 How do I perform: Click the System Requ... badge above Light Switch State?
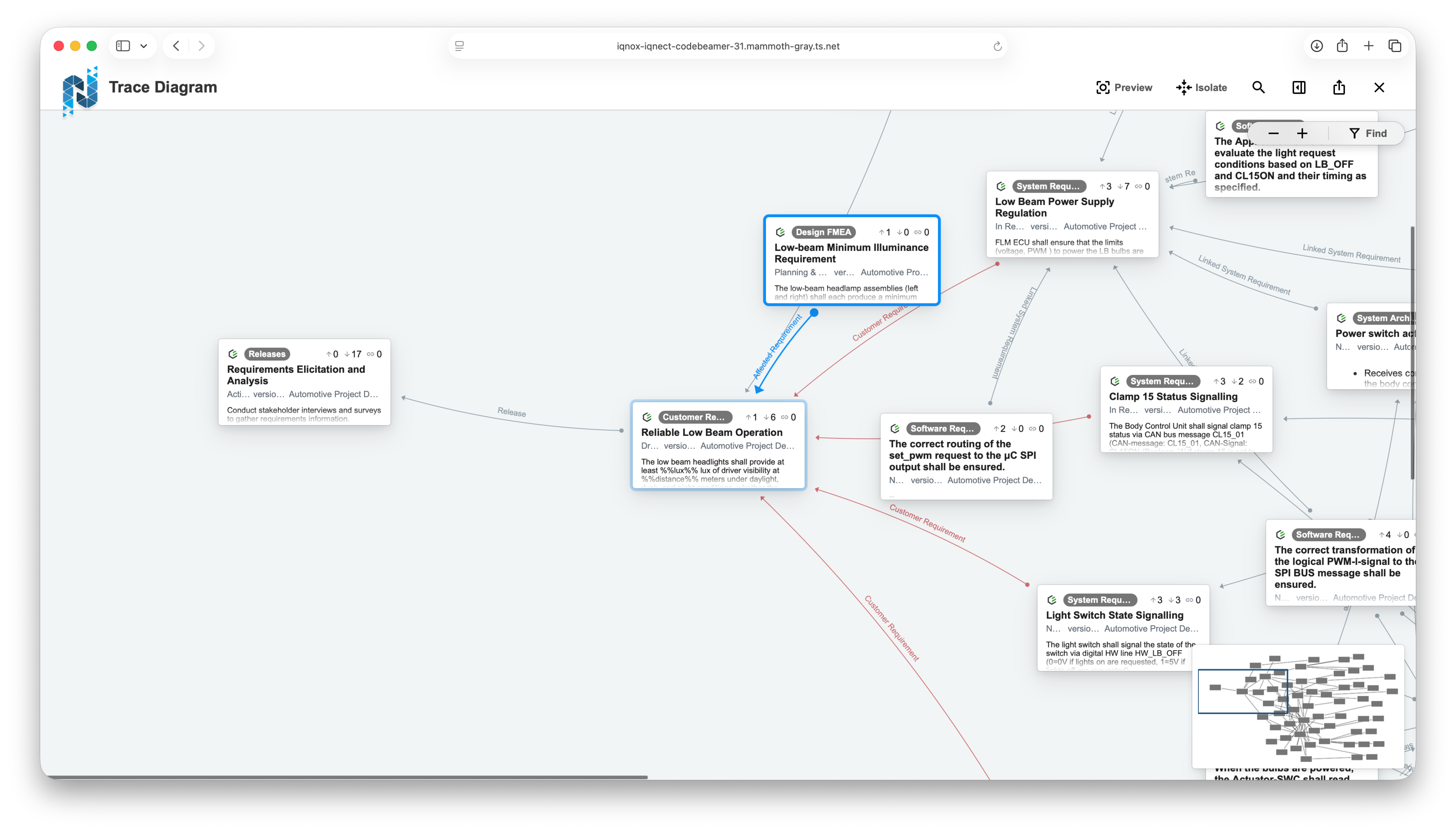[1100, 600]
